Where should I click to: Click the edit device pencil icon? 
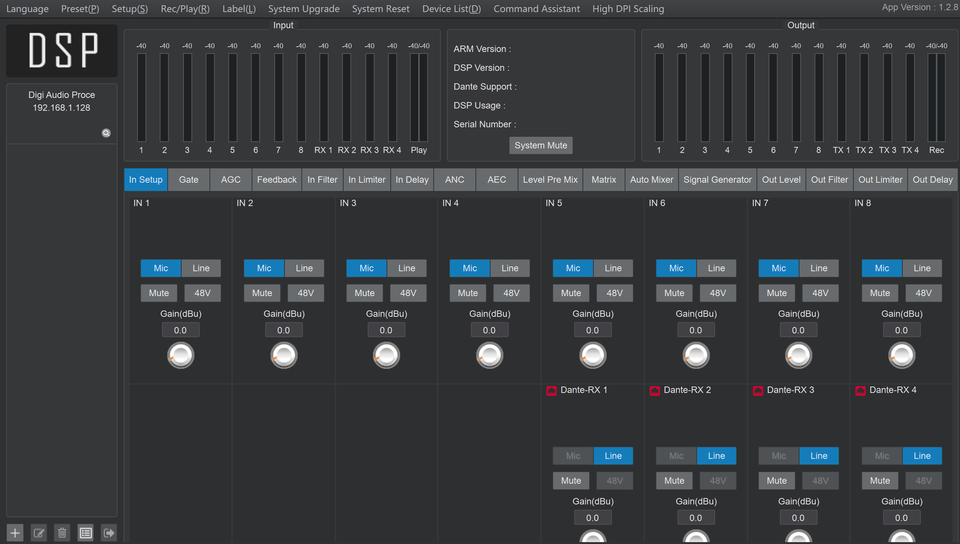[39, 533]
